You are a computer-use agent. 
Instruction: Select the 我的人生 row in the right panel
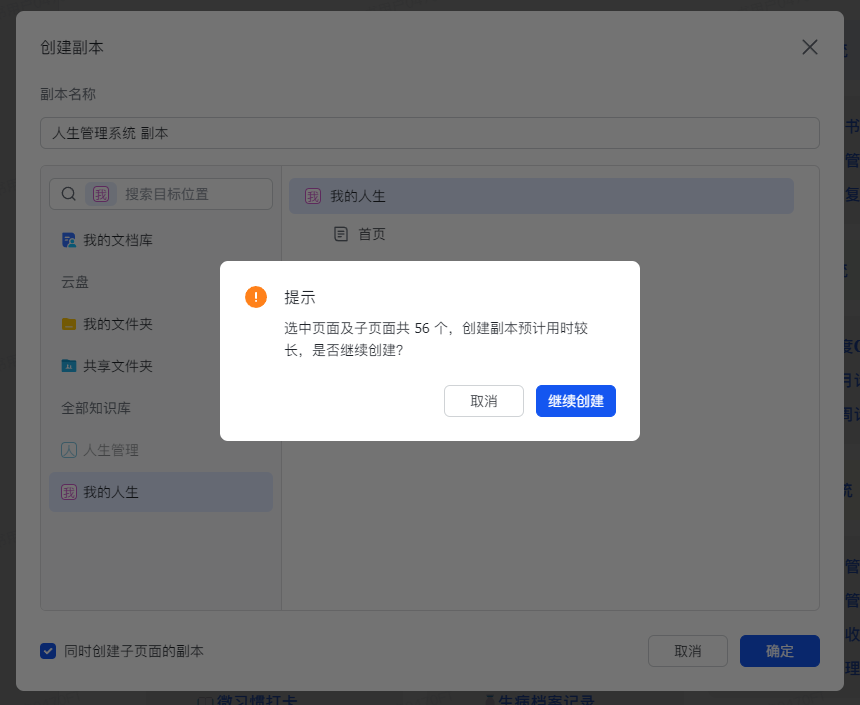click(x=541, y=196)
